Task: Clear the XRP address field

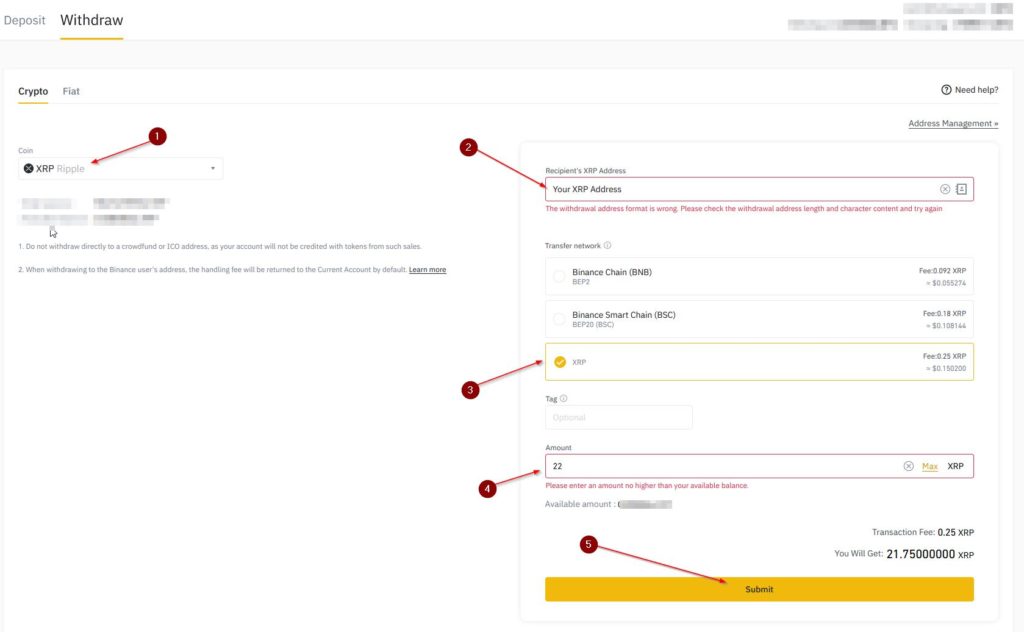Action: click(944, 189)
